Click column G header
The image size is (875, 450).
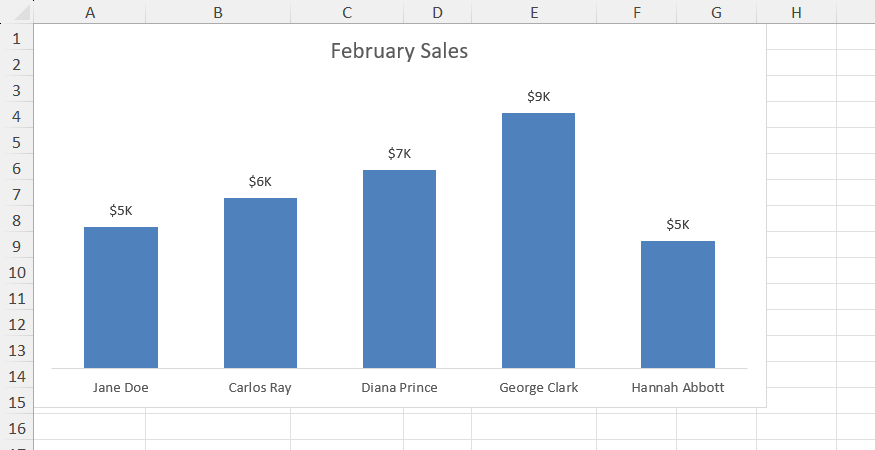point(717,12)
